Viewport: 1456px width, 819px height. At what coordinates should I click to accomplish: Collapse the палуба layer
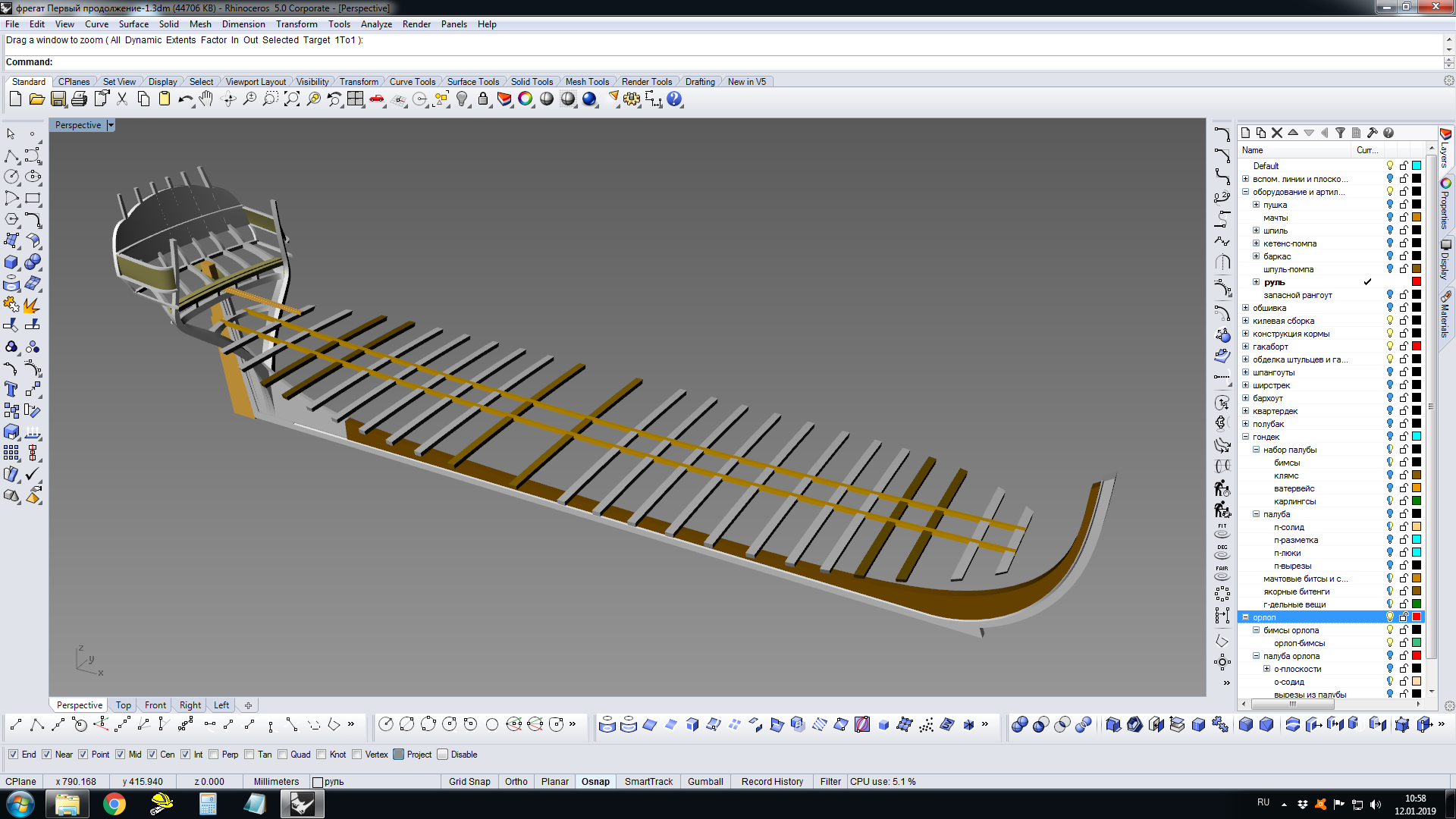1256,514
